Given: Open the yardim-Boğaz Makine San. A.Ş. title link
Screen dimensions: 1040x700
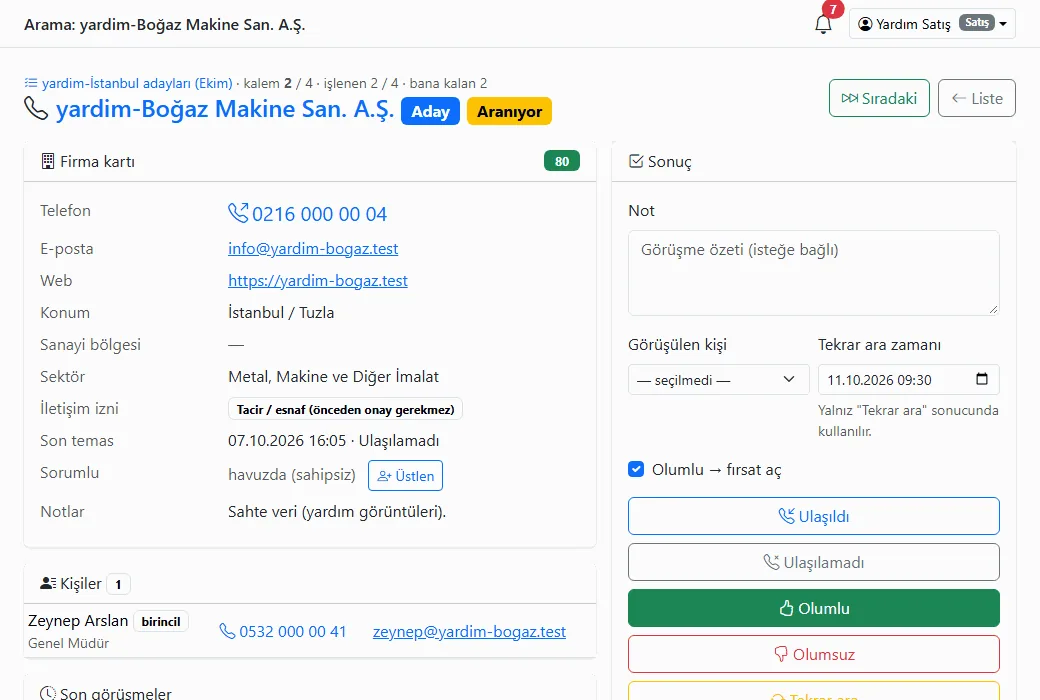Looking at the screenshot, I should pos(225,109).
